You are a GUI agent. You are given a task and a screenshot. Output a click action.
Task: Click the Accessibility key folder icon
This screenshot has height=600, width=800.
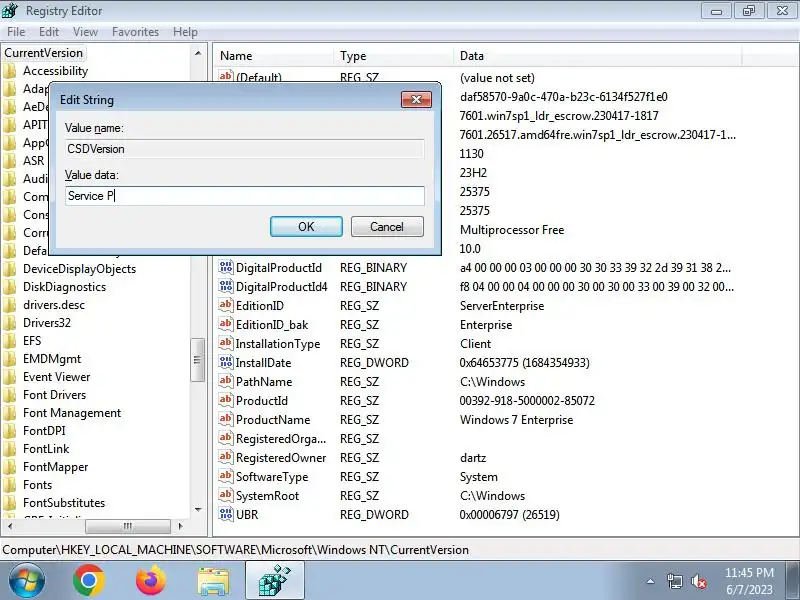click(10, 71)
